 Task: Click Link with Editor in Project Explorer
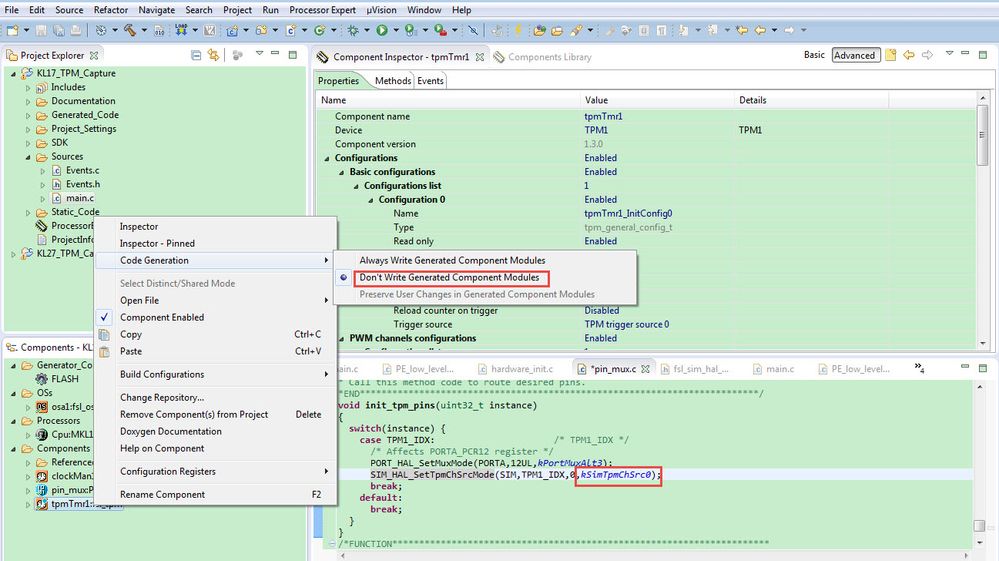pyautogui.click(x=213, y=55)
